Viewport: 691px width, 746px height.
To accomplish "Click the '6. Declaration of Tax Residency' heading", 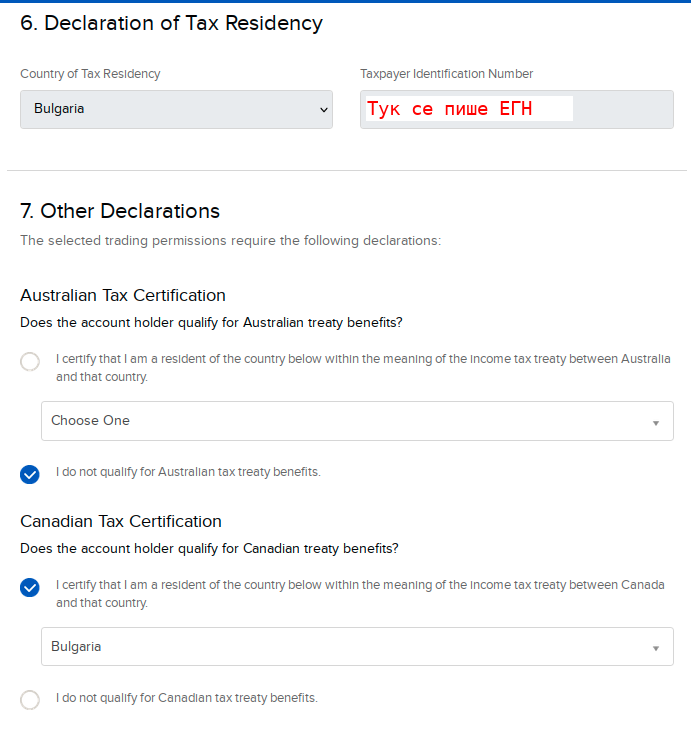I will pyautogui.click(x=171, y=23).
